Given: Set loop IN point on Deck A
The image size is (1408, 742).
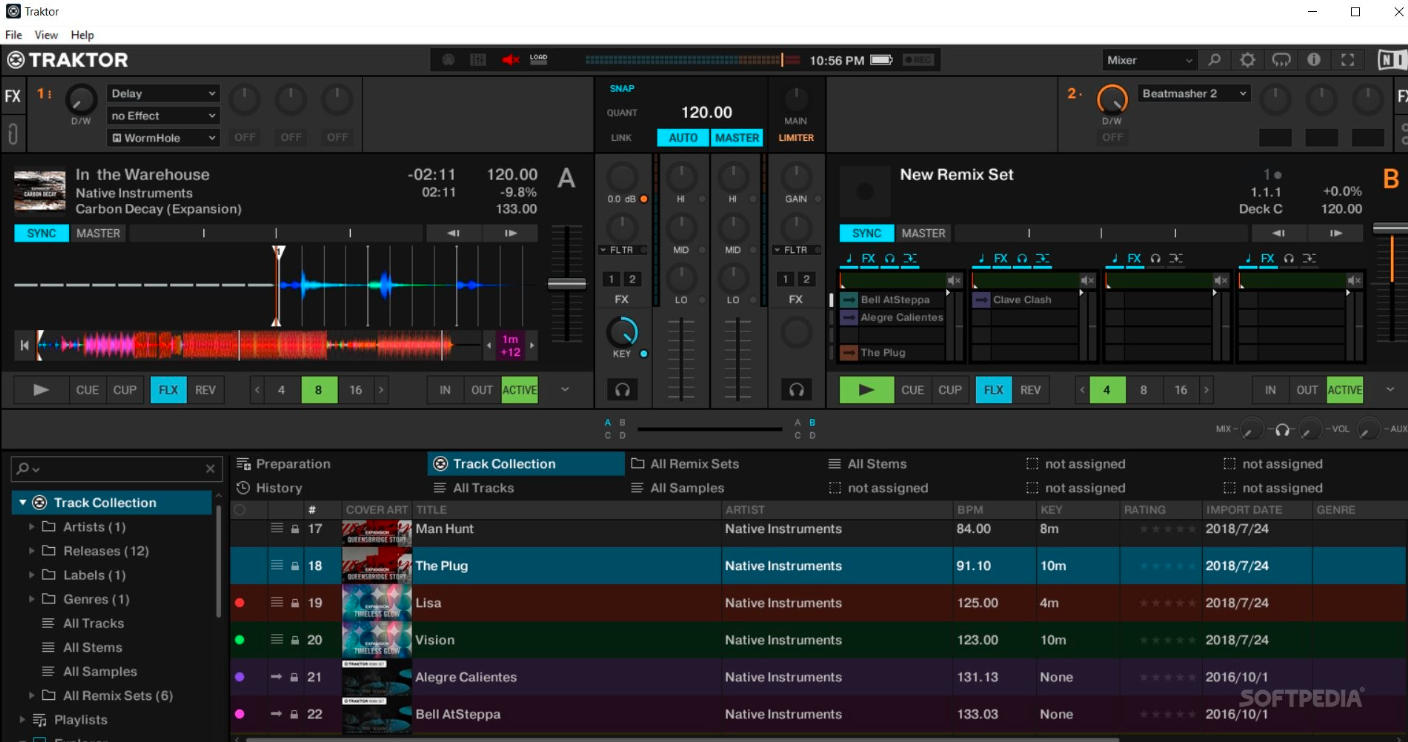Looking at the screenshot, I should click(445, 390).
